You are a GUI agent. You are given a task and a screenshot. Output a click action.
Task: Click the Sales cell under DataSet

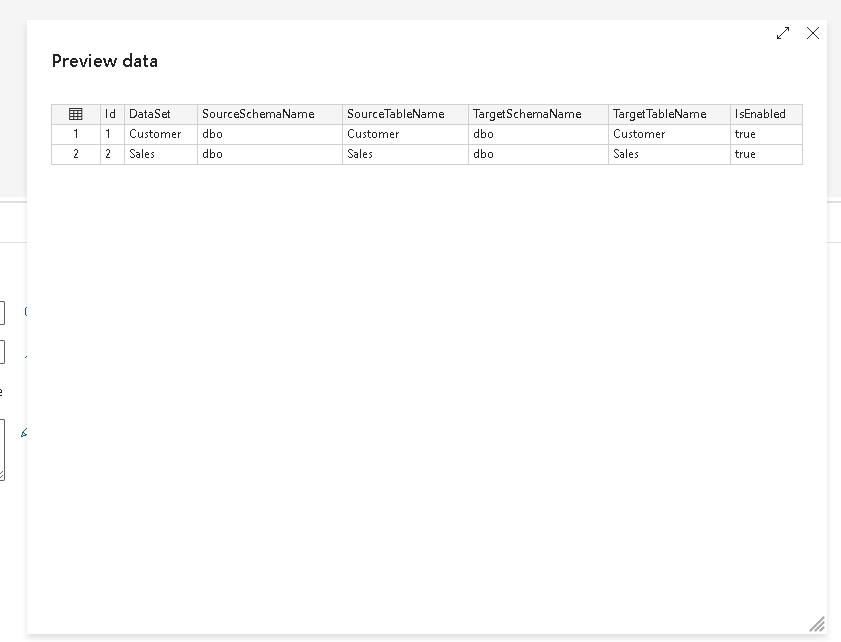[142, 154]
